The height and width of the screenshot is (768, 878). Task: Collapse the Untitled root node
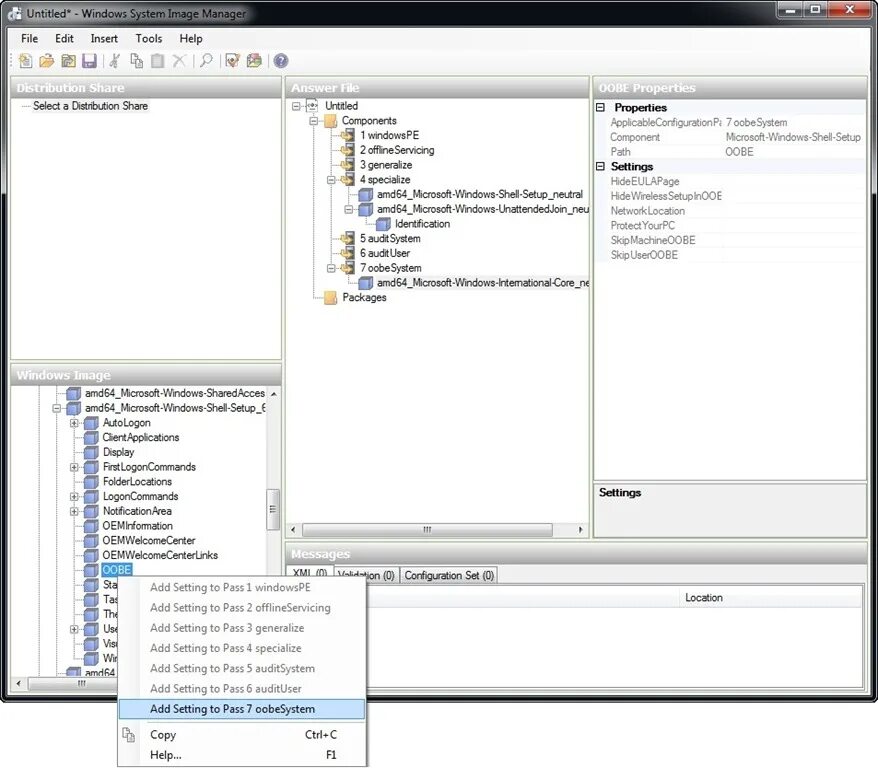[x=296, y=106]
